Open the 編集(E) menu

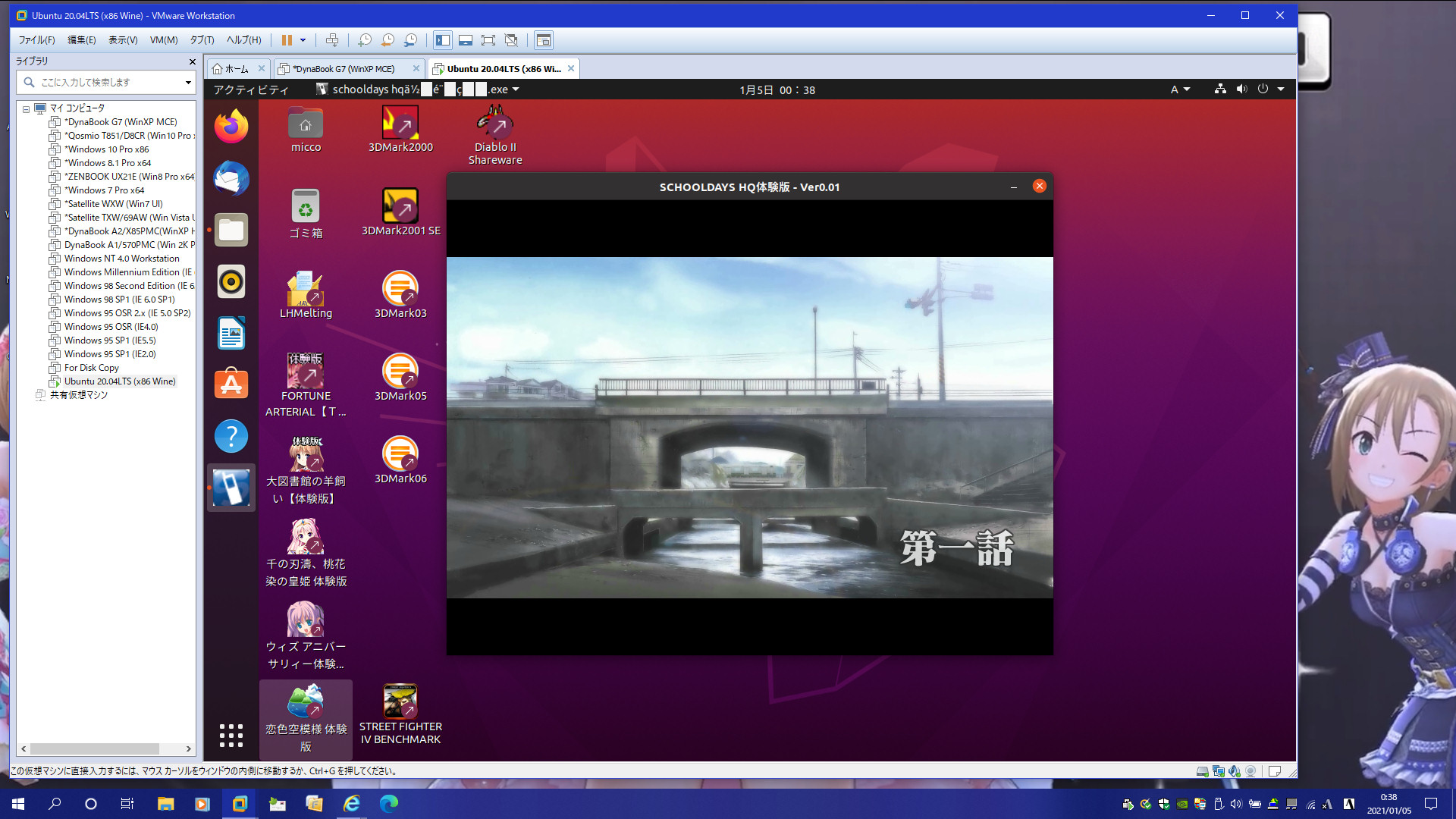tap(82, 40)
